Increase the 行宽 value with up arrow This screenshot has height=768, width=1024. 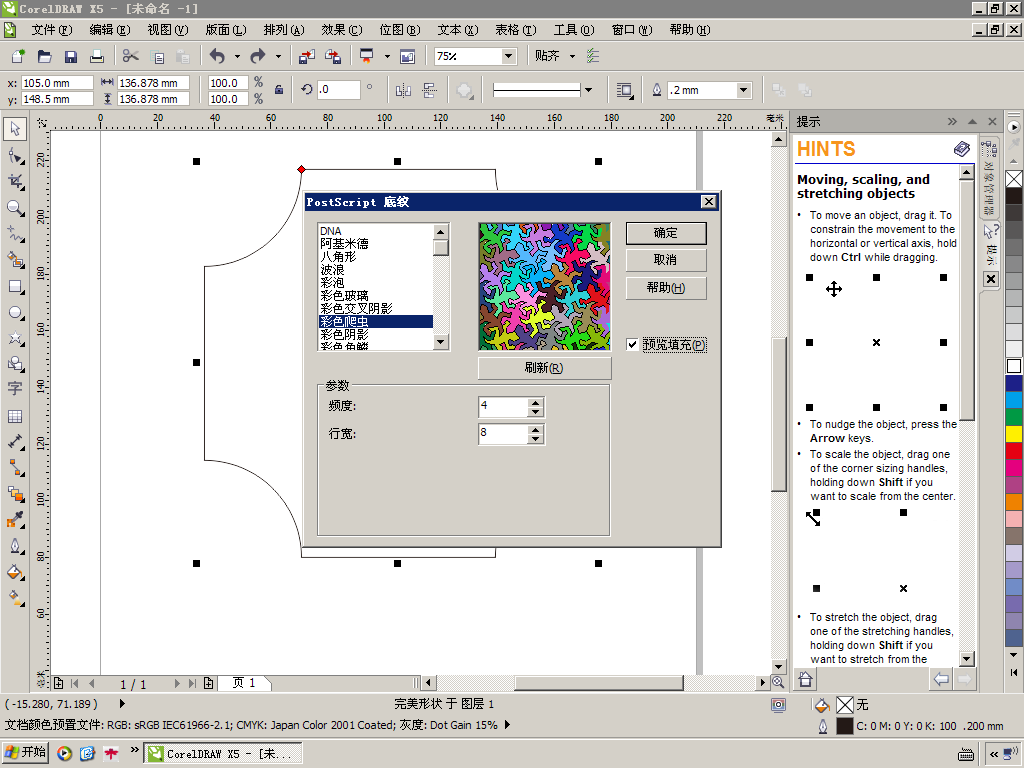(536, 430)
